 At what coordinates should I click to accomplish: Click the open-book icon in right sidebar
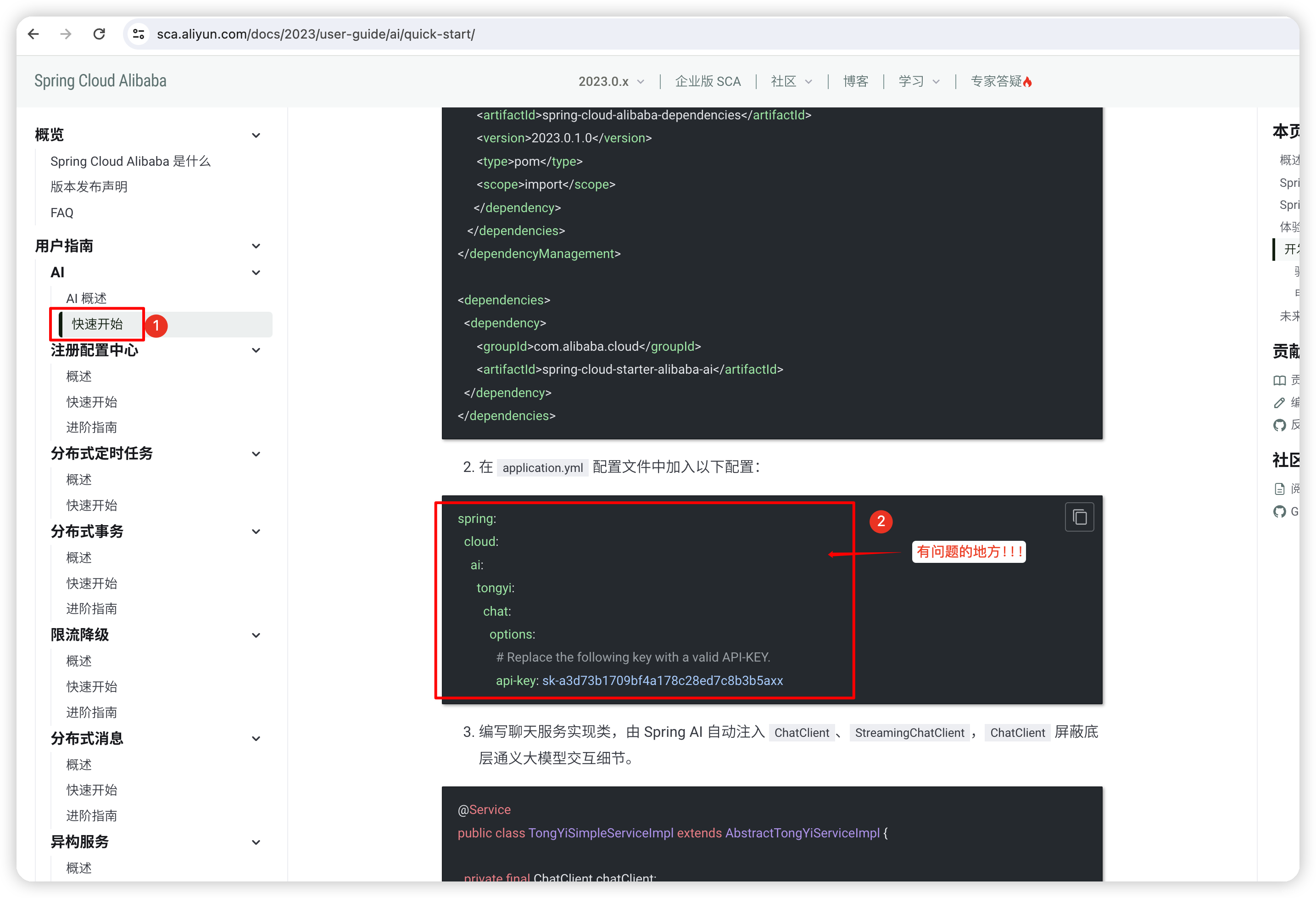(1279, 380)
